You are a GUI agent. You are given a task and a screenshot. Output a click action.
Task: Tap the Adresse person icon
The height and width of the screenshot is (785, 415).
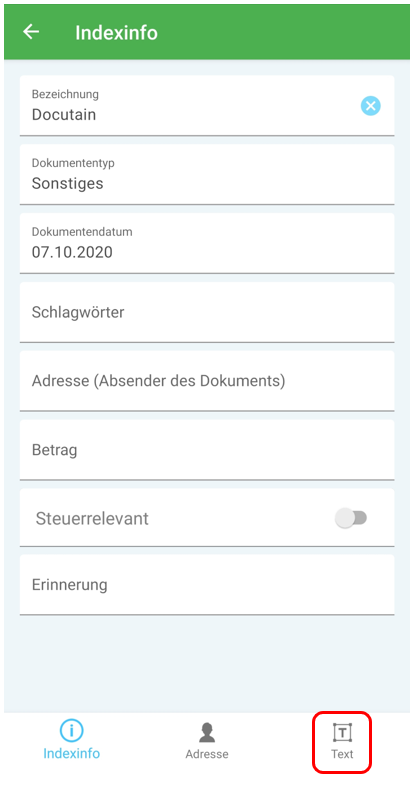pos(207,733)
